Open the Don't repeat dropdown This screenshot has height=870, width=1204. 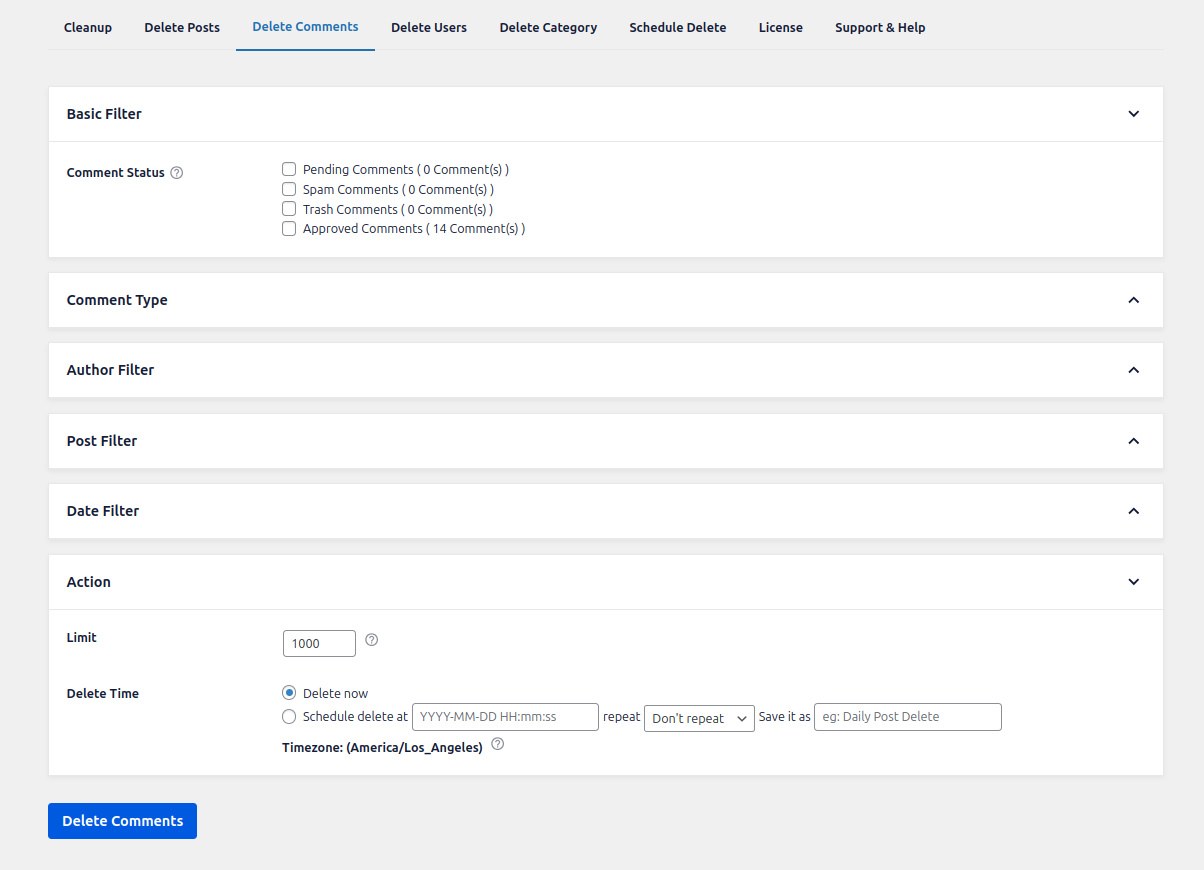coord(699,717)
